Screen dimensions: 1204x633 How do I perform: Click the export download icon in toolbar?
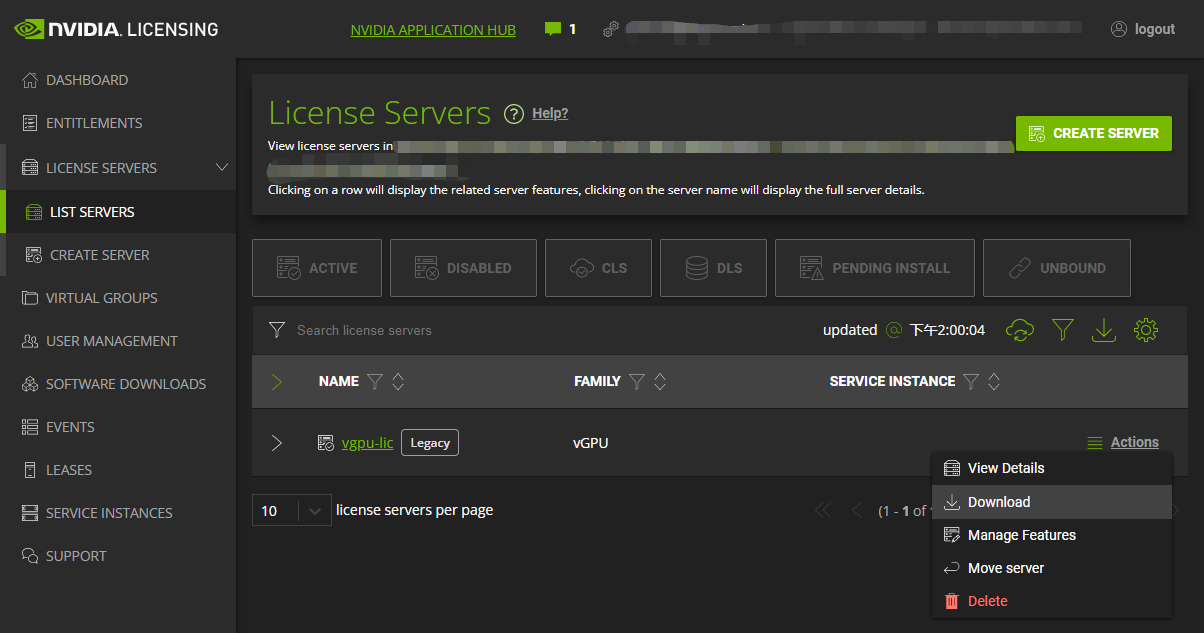pyautogui.click(x=1104, y=330)
